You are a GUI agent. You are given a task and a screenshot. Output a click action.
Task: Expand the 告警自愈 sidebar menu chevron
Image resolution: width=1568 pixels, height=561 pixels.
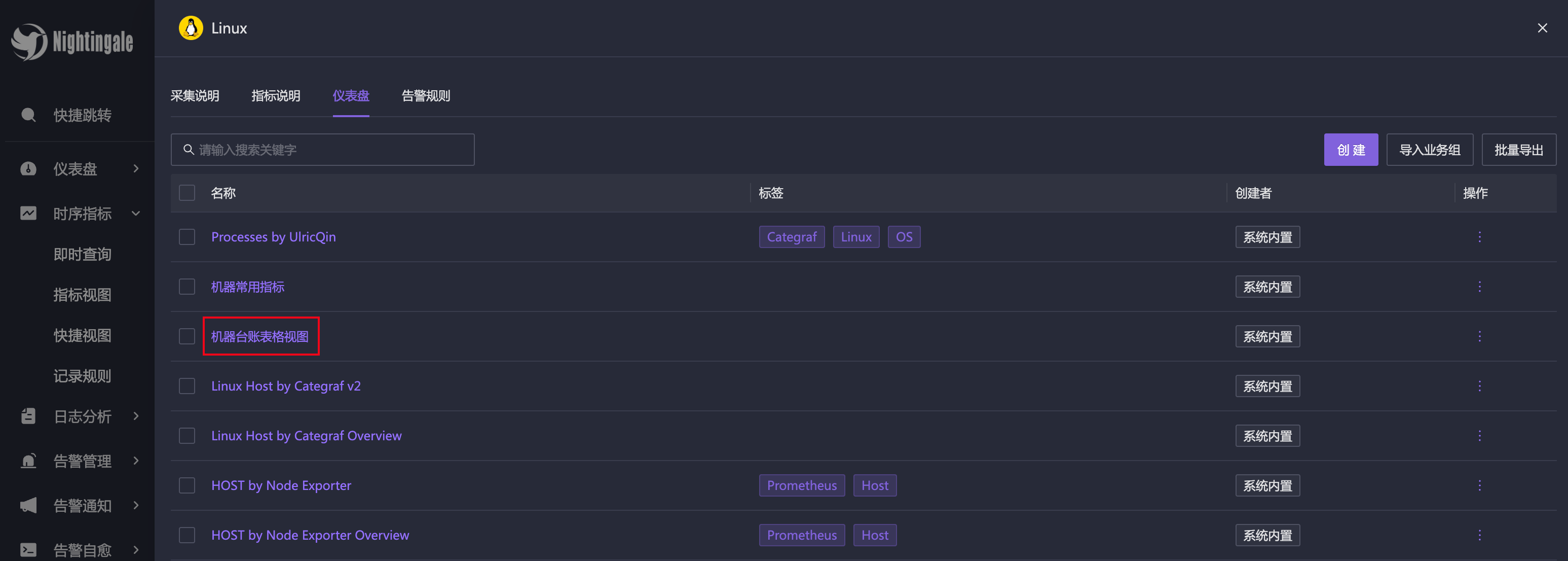[136, 549]
